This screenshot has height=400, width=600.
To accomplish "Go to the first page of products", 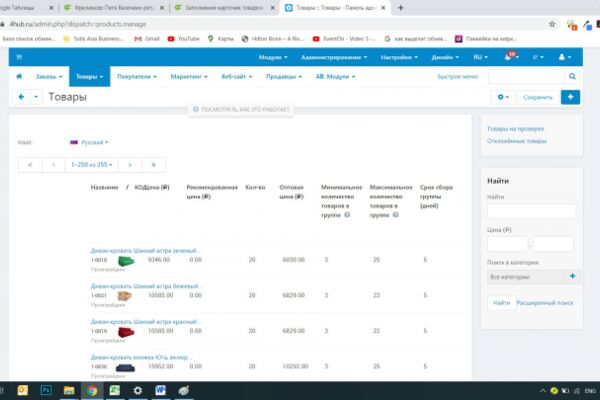I will click(x=30, y=165).
